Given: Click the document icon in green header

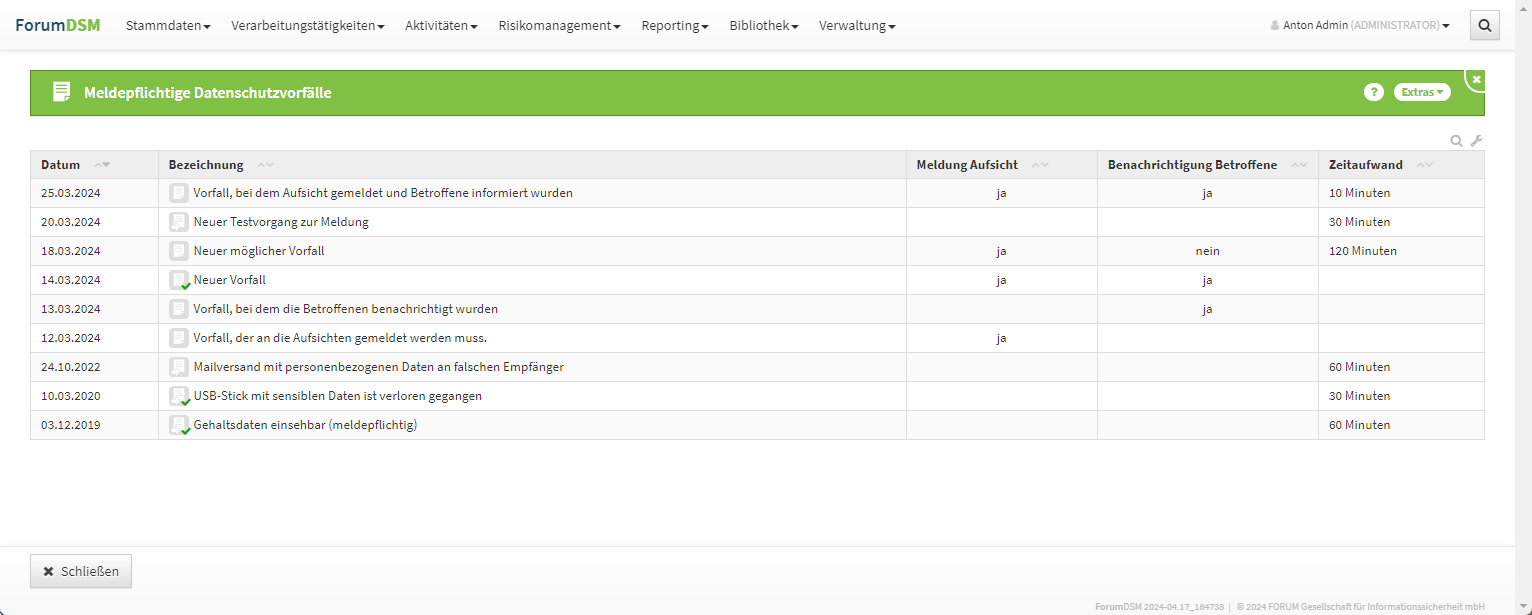Looking at the screenshot, I should [62, 92].
